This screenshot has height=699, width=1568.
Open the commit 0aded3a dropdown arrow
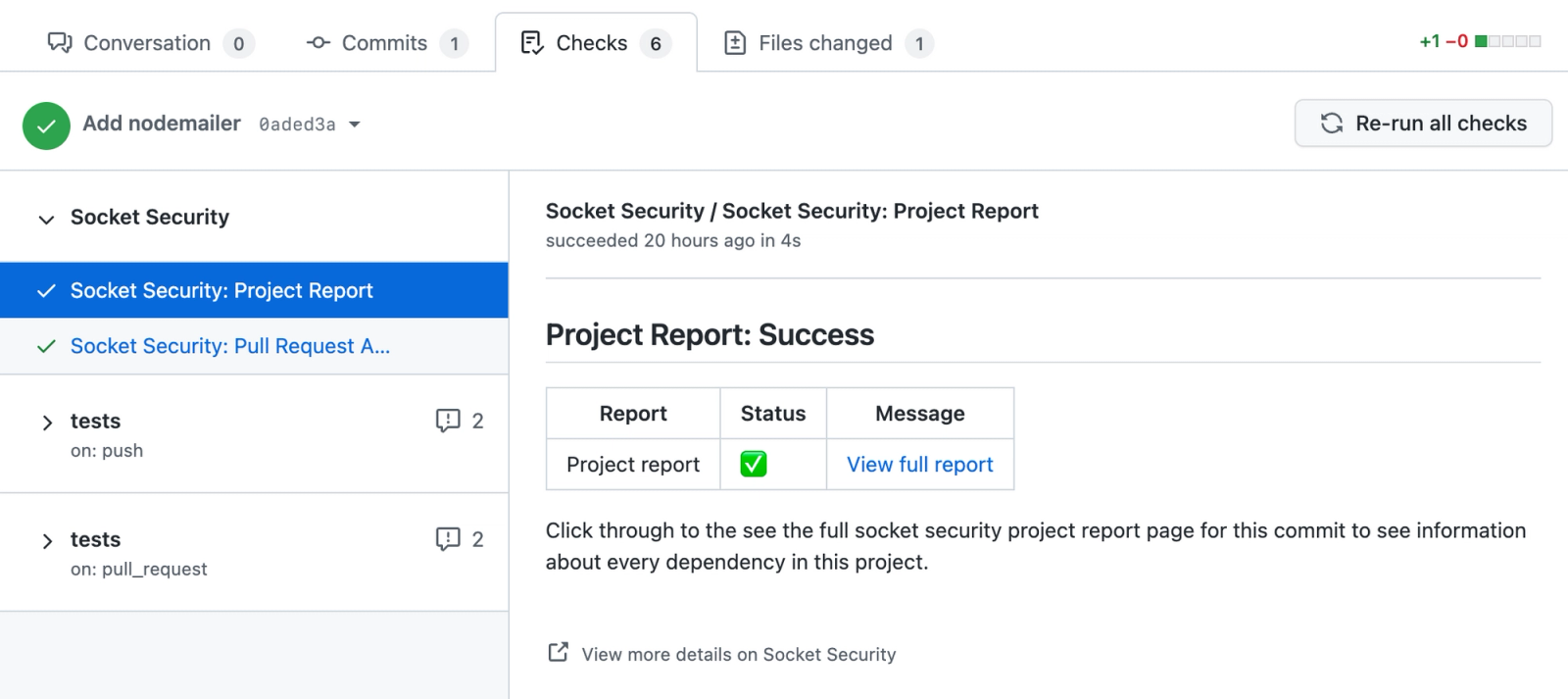[355, 125]
